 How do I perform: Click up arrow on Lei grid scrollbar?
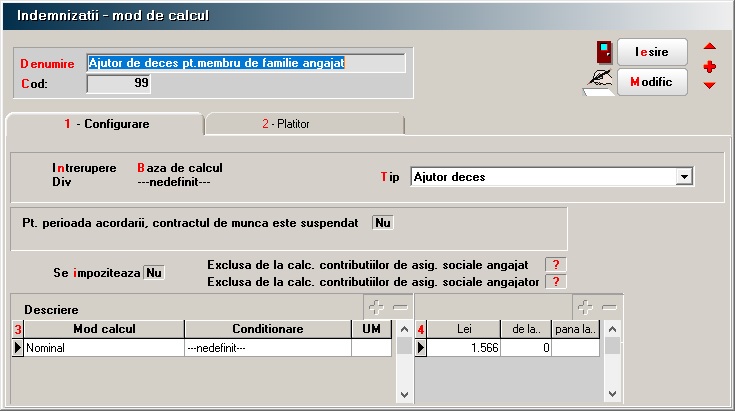click(x=612, y=329)
